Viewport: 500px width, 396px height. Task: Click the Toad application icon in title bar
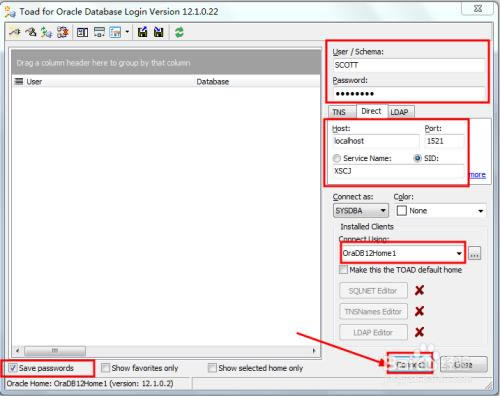pos(10,12)
